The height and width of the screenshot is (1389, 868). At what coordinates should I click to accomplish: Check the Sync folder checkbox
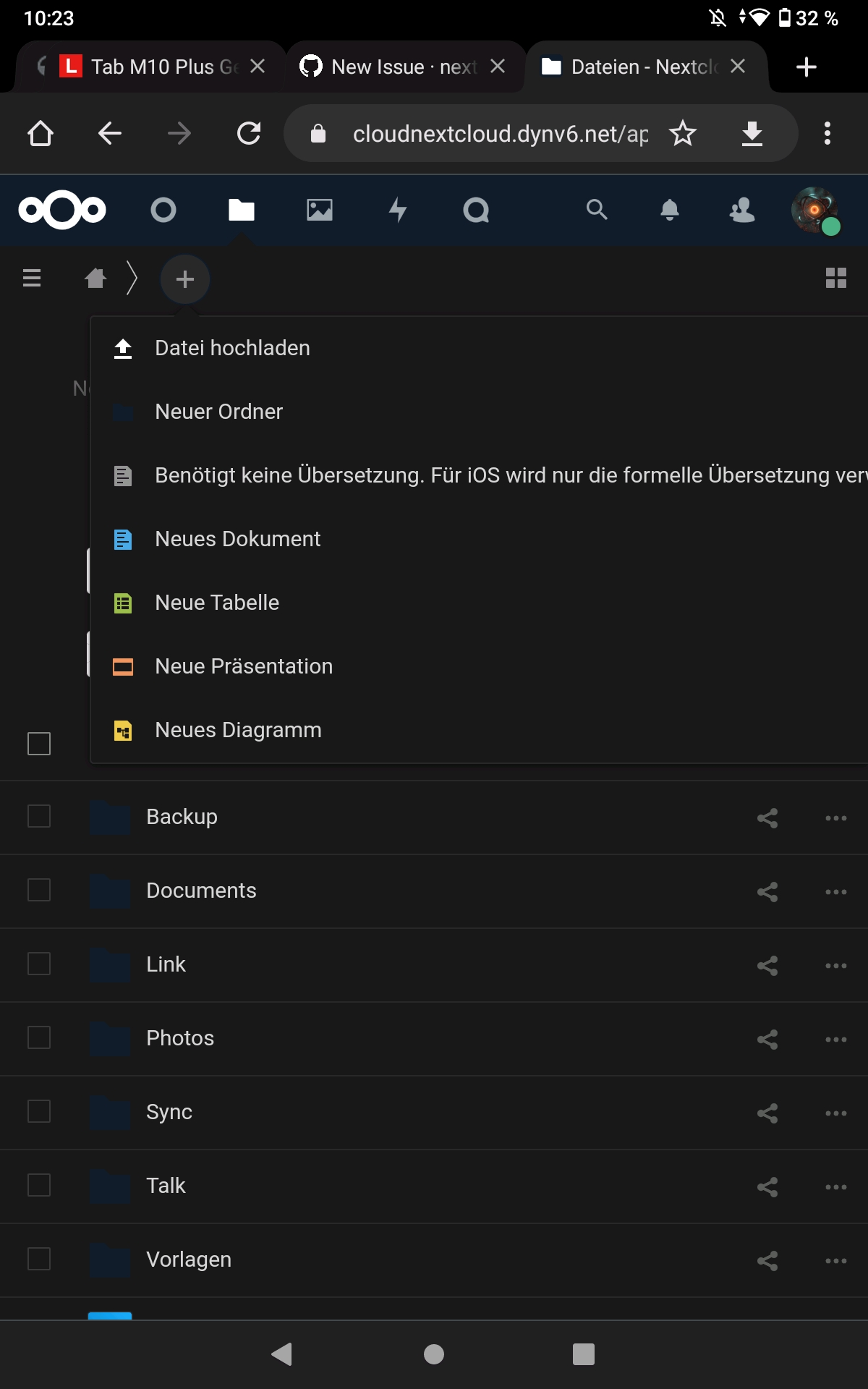coord(39,1111)
